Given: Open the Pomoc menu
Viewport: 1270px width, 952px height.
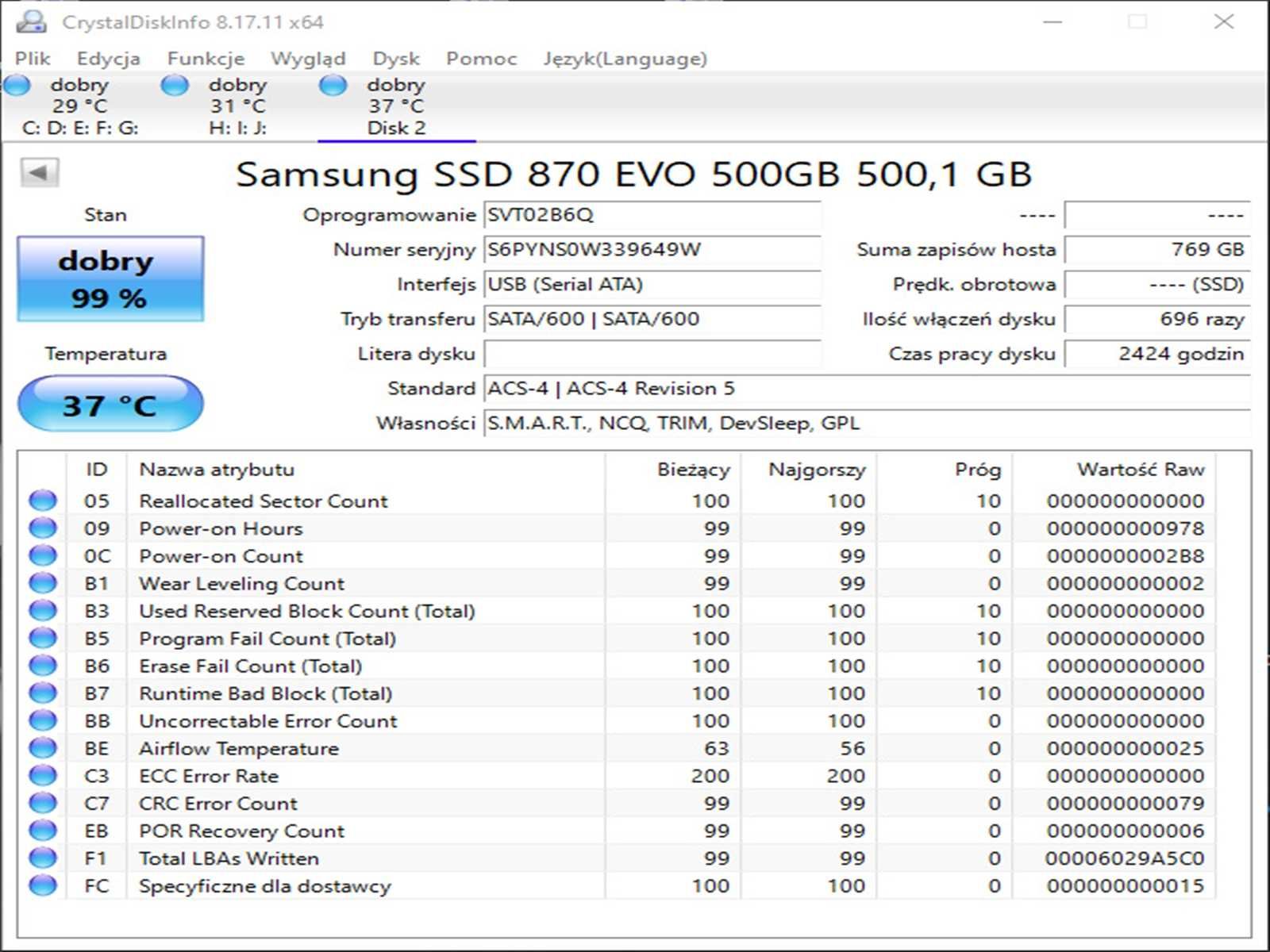Looking at the screenshot, I should (x=481, y=59).
